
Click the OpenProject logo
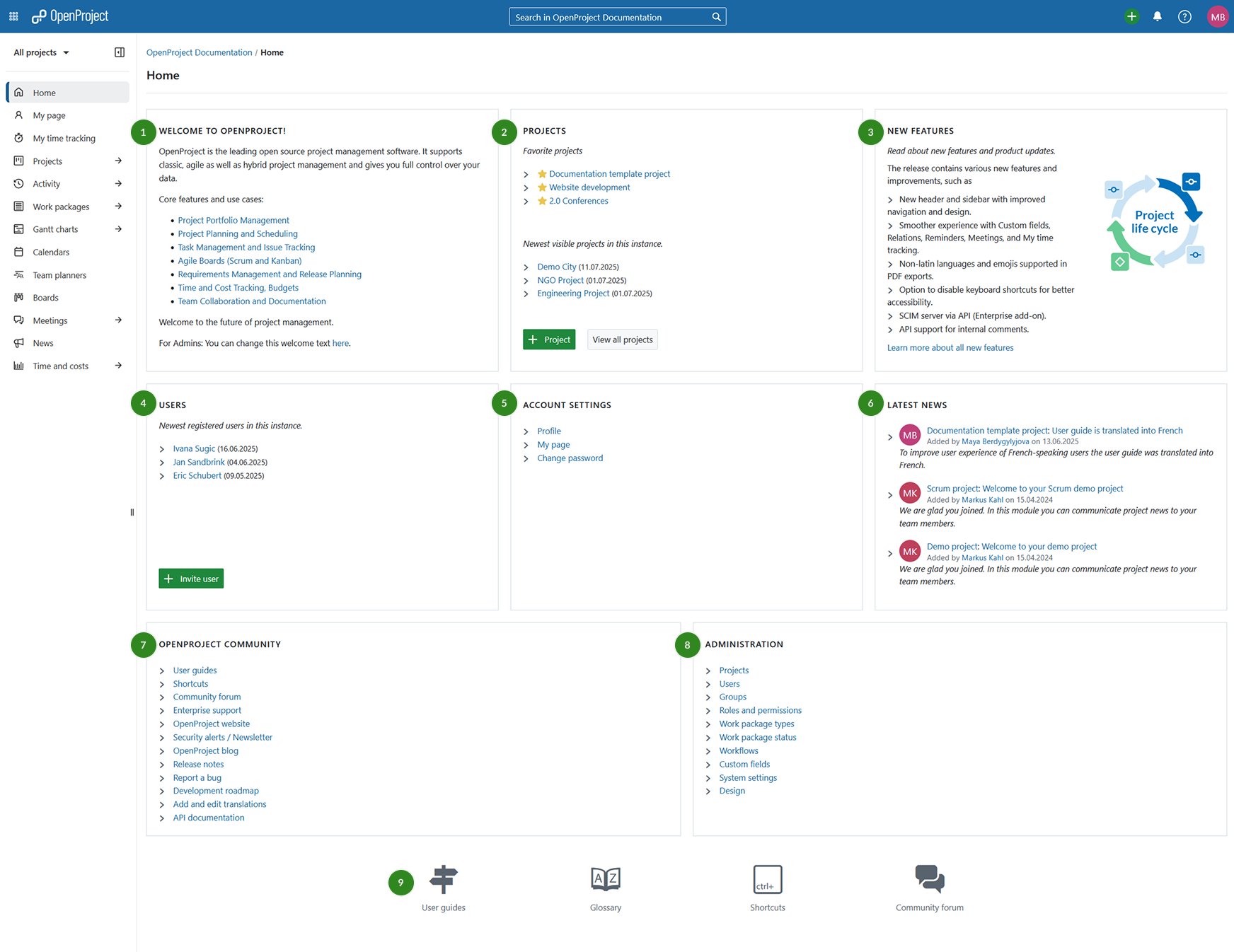pos(70,16)
